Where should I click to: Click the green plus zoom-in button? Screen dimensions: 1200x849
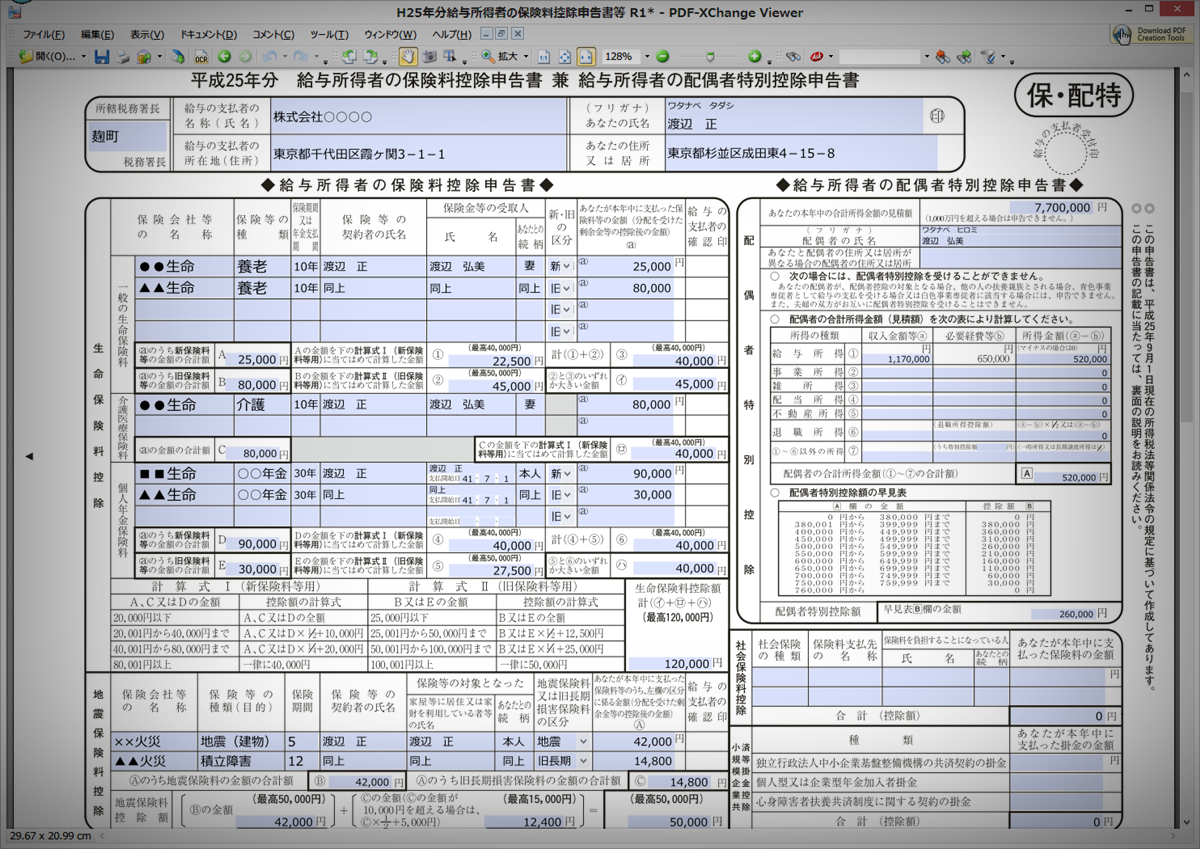click(754, 56)
